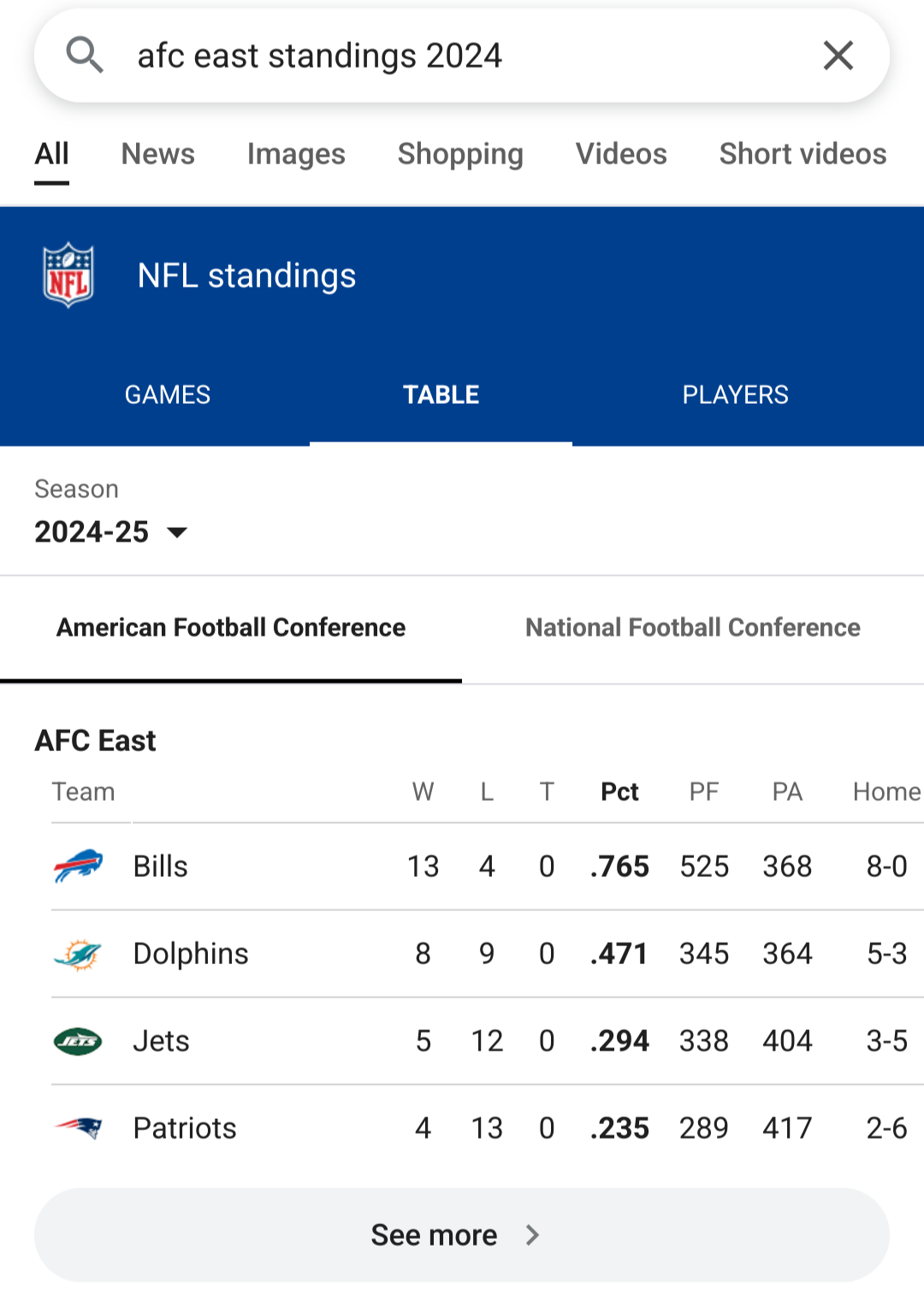Screen dimensions: 924x1308
Task: Click the Bills team logo
Action: coord(78,867)
